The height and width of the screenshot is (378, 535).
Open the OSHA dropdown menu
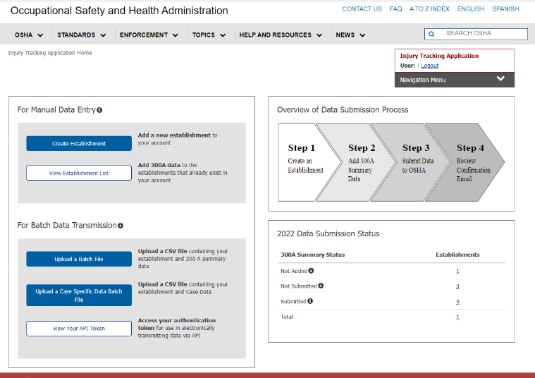coord(29,35)
